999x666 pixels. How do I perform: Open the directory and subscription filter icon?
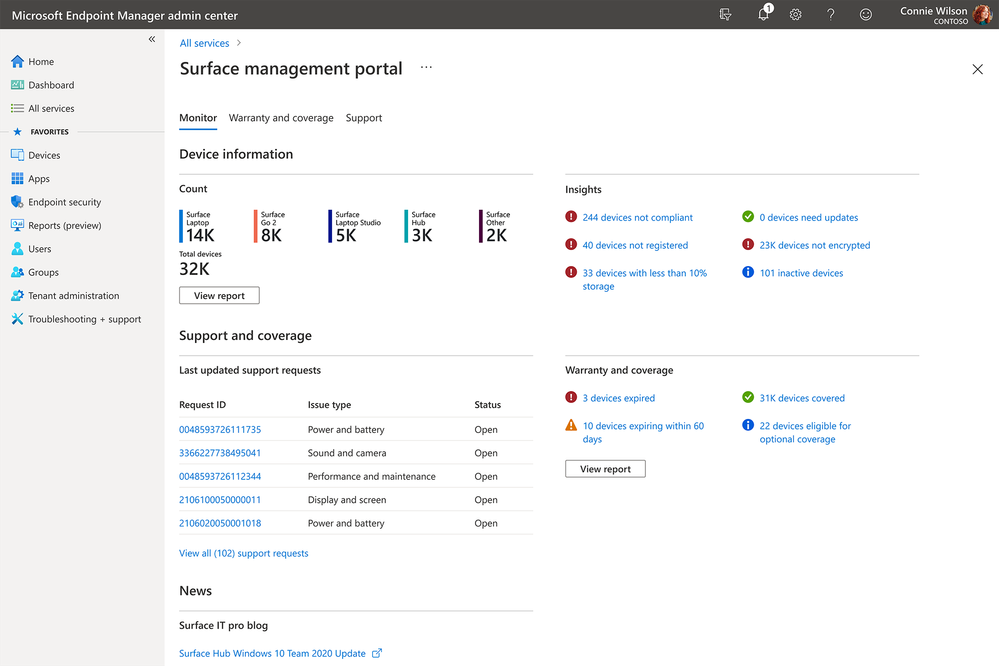726,14
